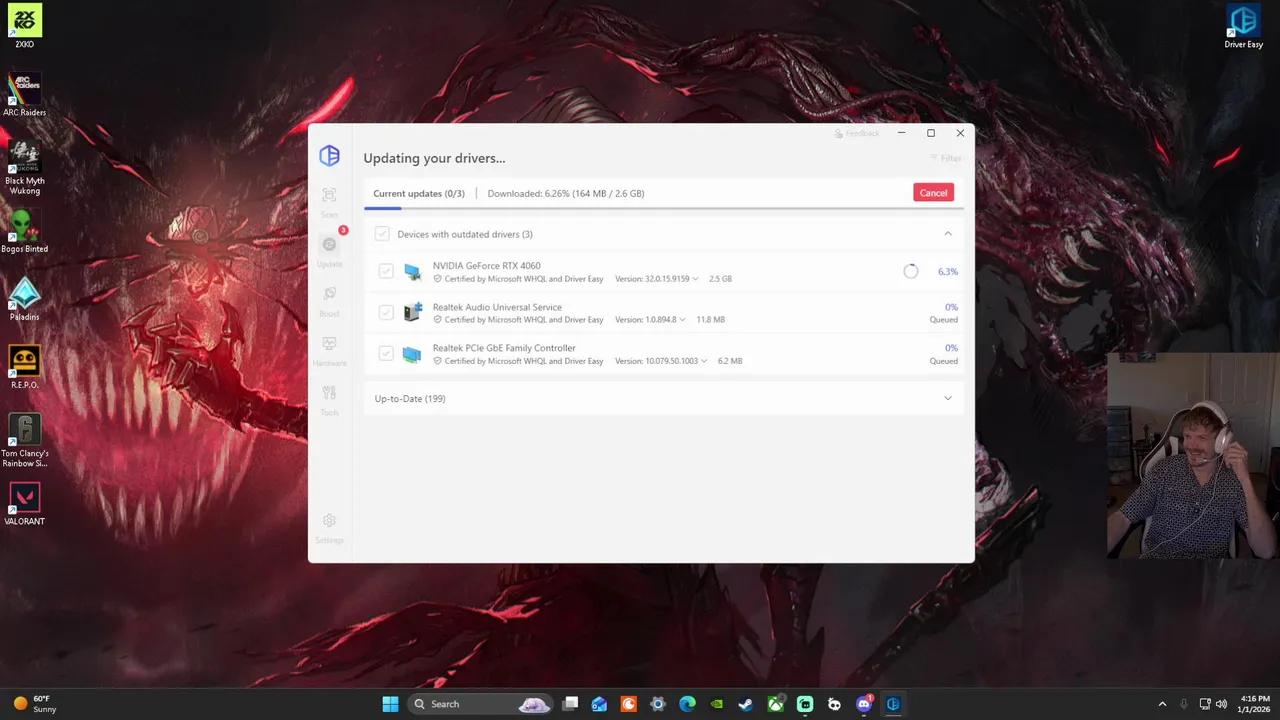Viewport: 1280px width, 720px height.
Task: Toggle the Realtek Audio Universal Service checkbox
Action: (x=386, y=313)
